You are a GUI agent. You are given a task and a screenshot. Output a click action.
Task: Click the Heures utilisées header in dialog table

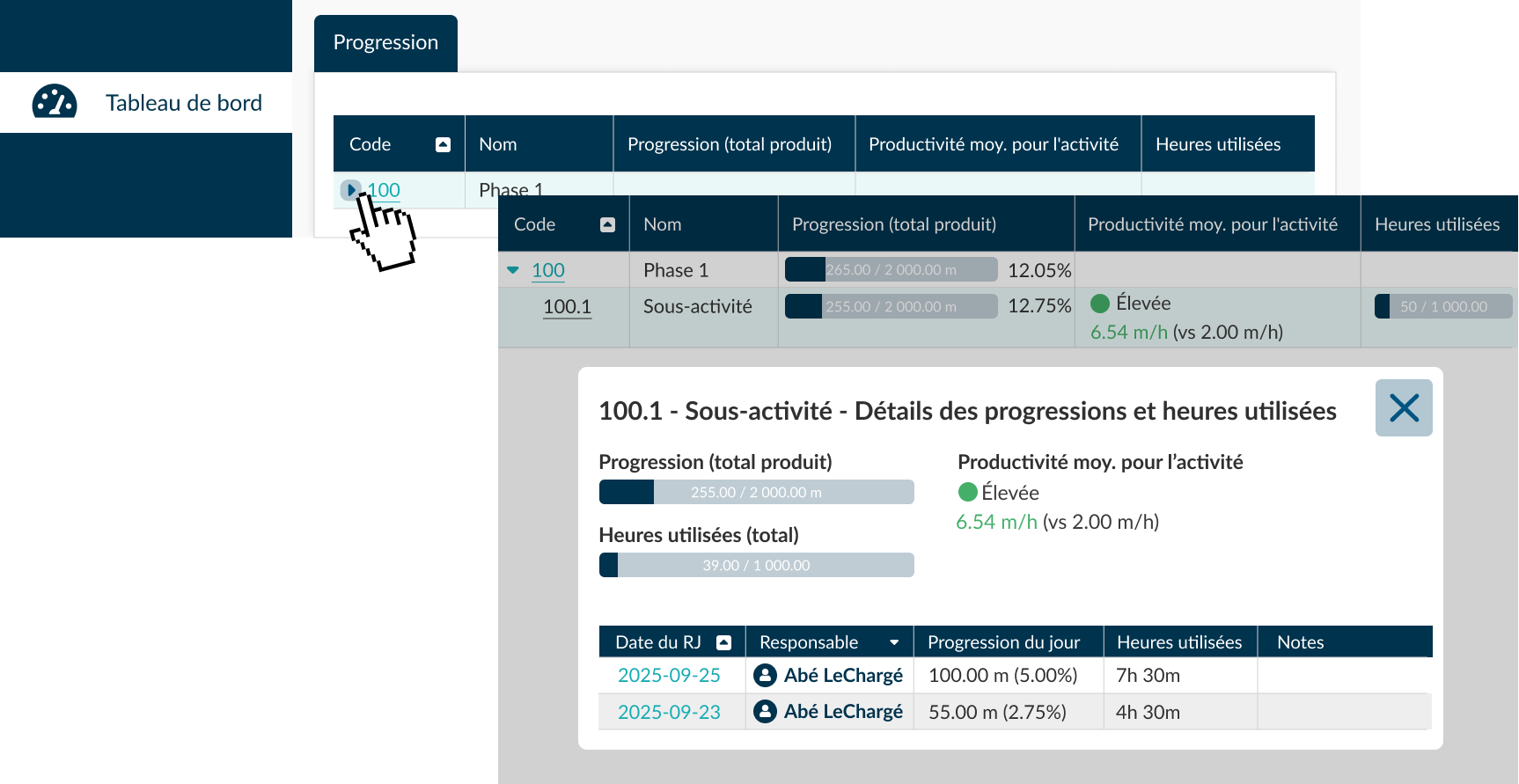(1180, 642)
